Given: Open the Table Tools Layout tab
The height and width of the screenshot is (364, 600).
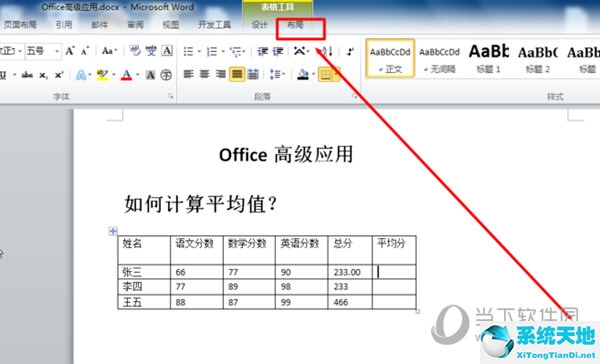Looking at the screenshot, I should click(295, 25).
